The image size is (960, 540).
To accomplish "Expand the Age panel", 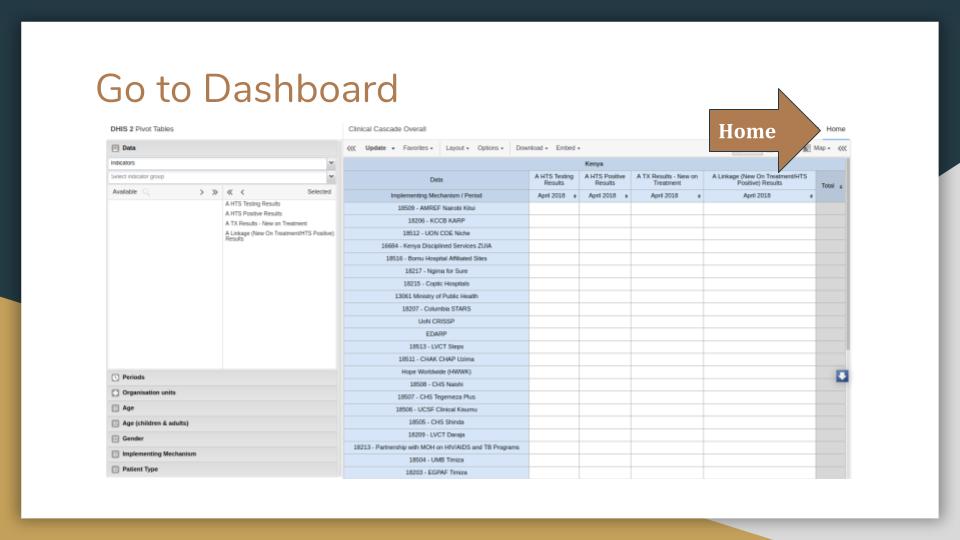I will (223, 408).
